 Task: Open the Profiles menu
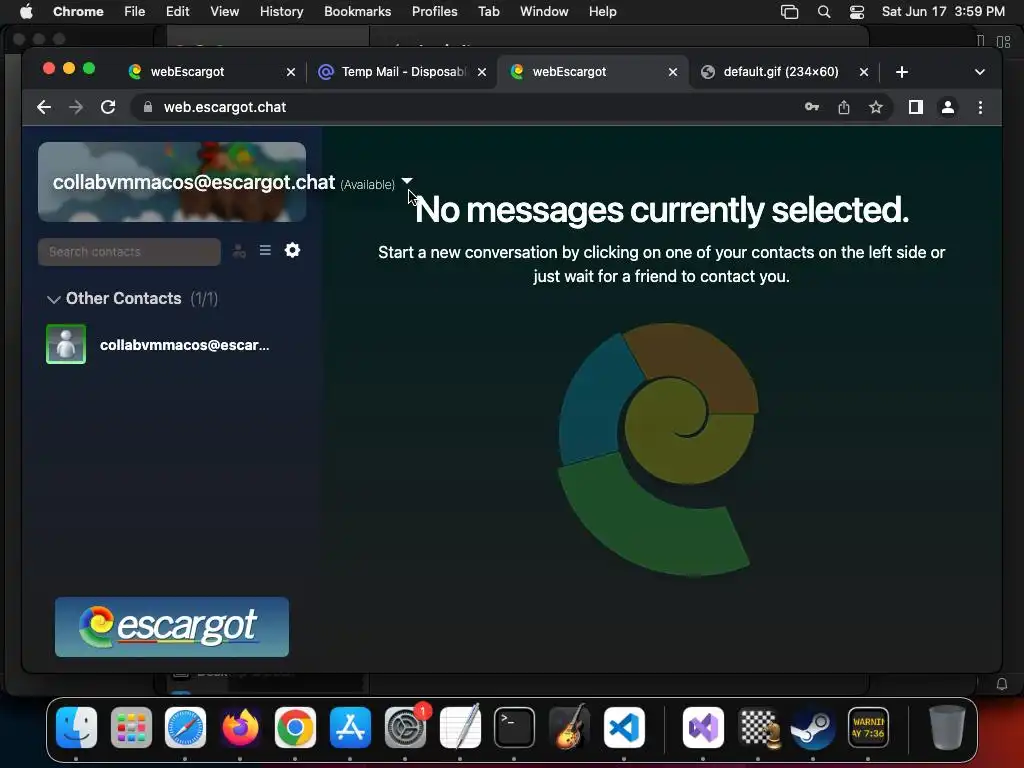pyautogui.click(x=434, y=11)
